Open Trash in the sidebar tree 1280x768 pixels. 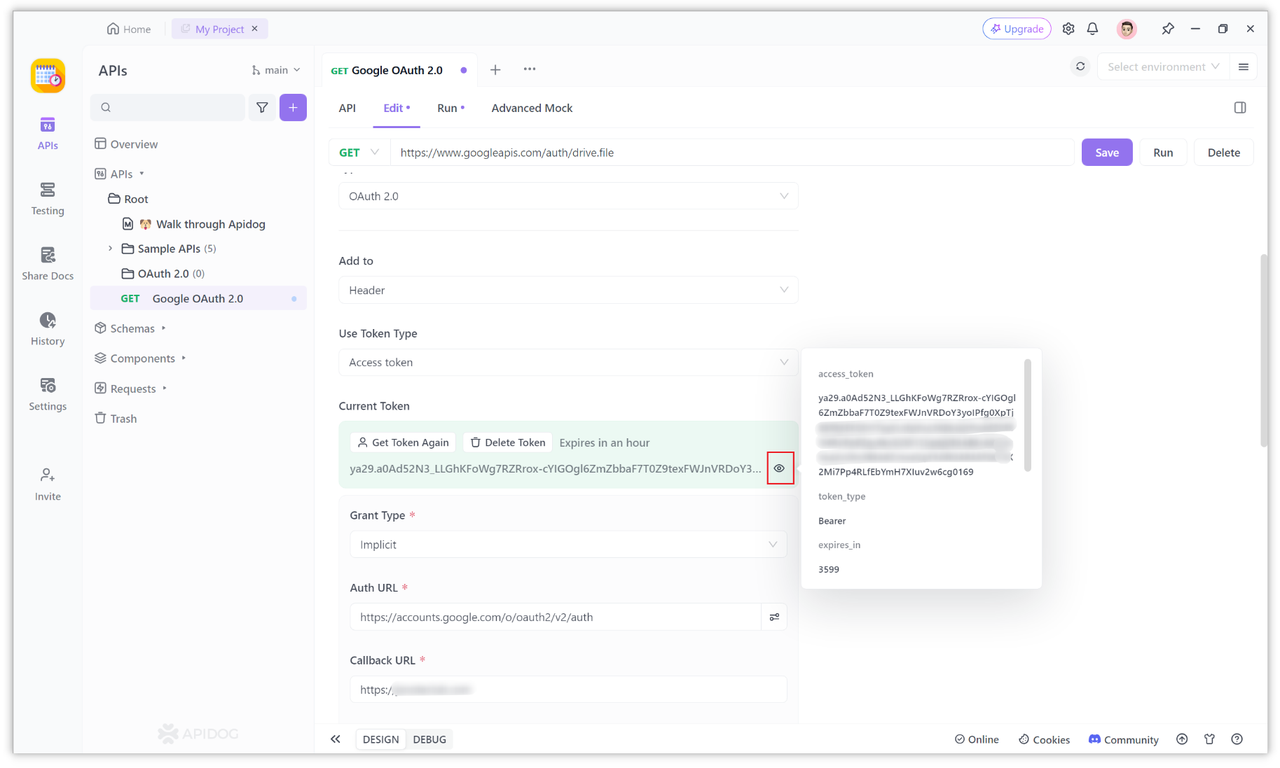(x=115, y=418)
